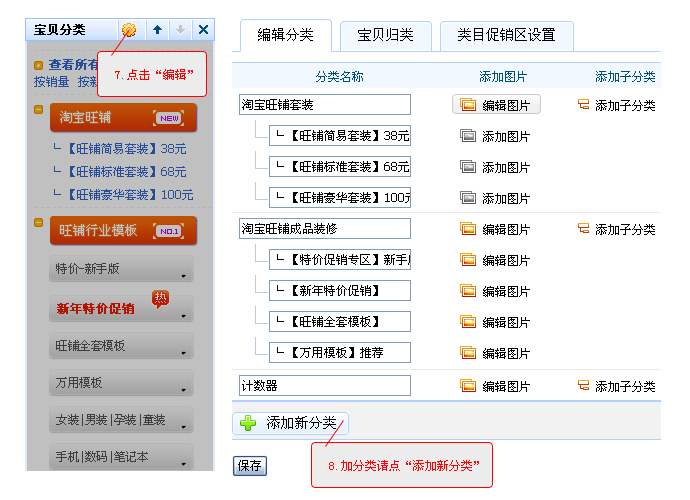Click green plus icon to add new category

tap(248, 423)
